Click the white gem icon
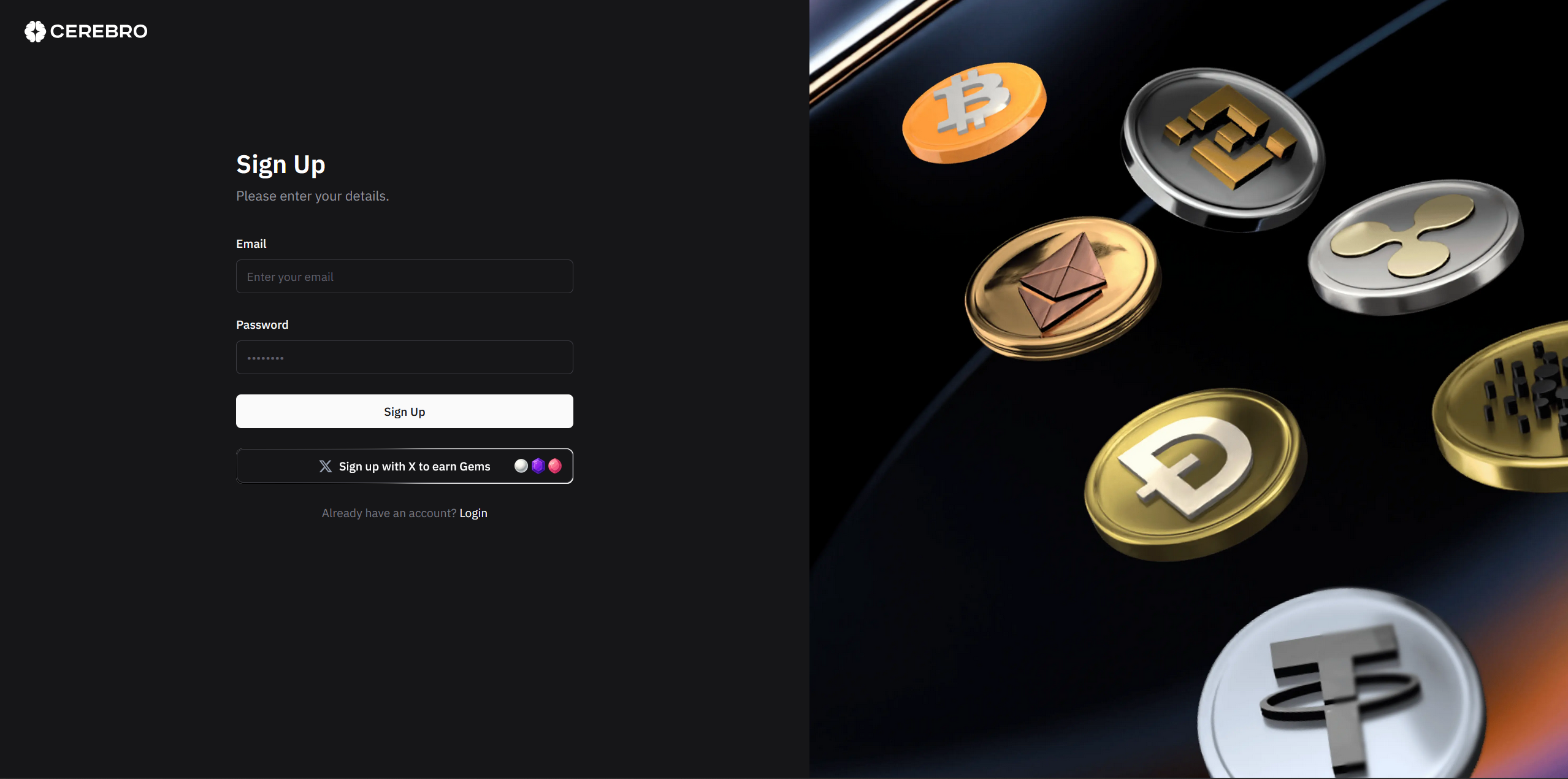 [x=521, y=466]
